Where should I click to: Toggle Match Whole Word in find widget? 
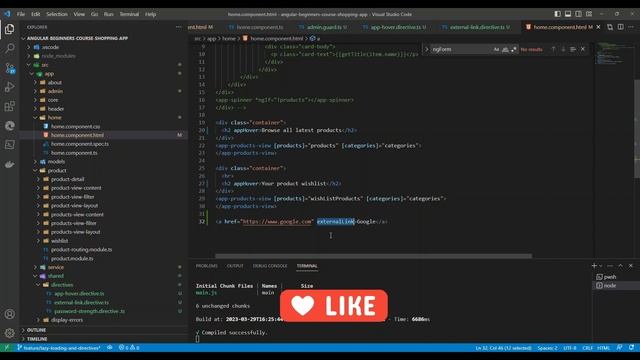tap(505, 49)
